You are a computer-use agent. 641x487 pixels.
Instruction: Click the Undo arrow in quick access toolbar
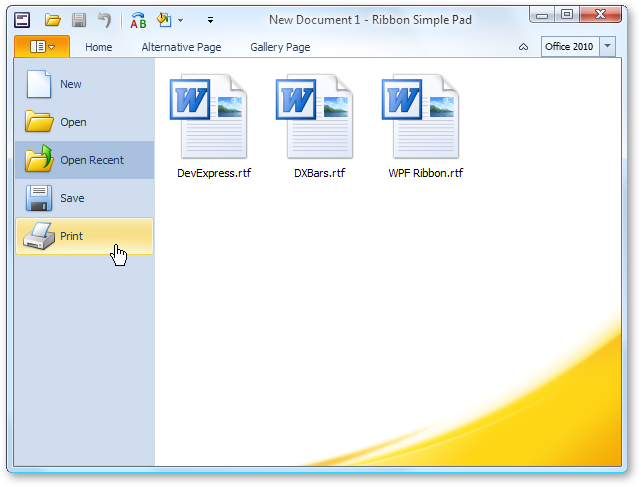104,19
